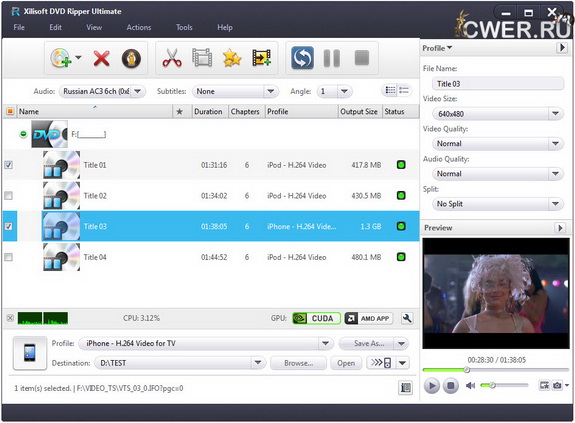Click the Merge film icon
Image resolution: width=575 pixels, height=423 pixels.
(x=261, y=58)
